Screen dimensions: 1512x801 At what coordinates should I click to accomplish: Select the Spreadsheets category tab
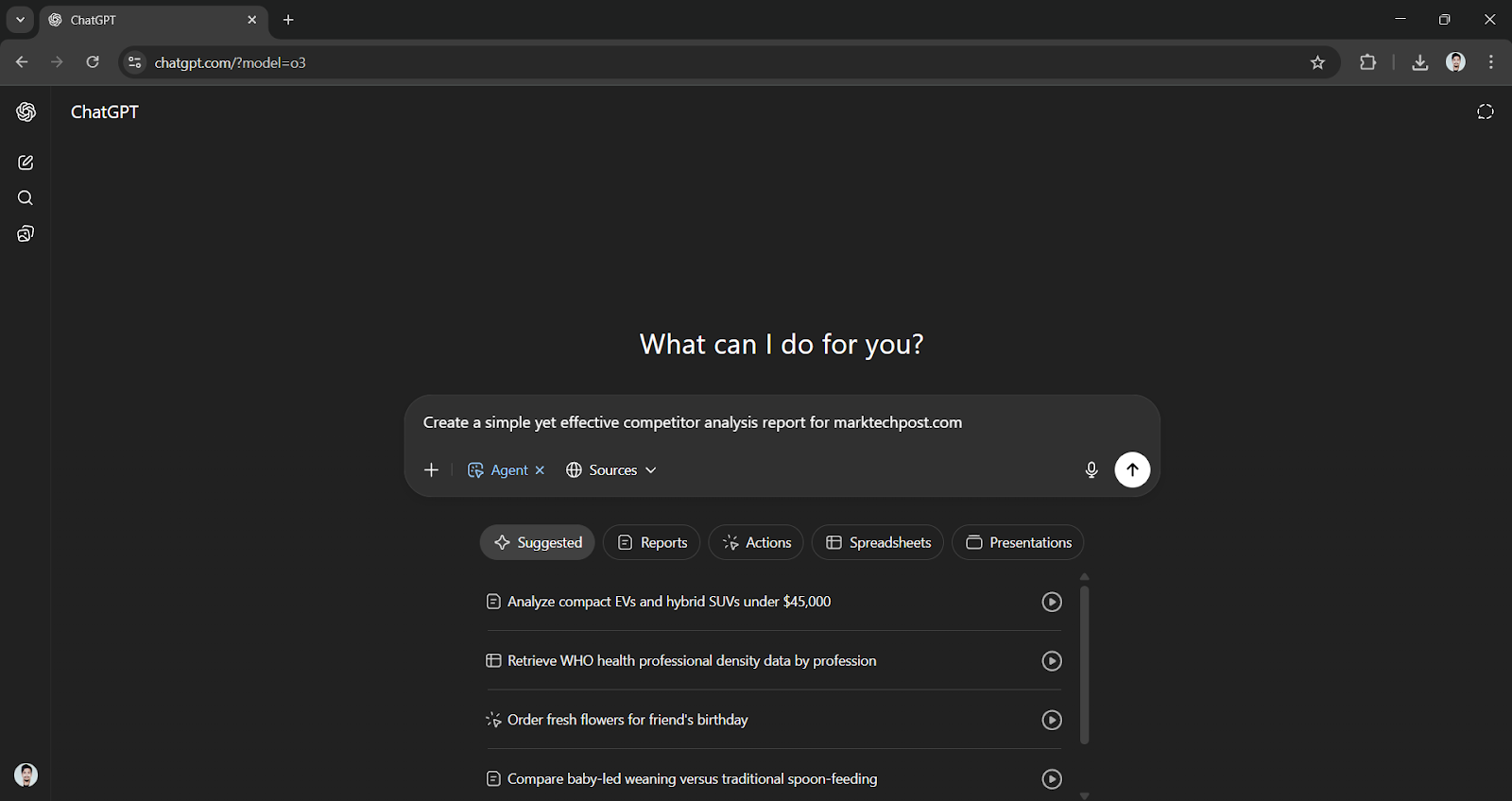pyautogui.click(x=878, y=542)
